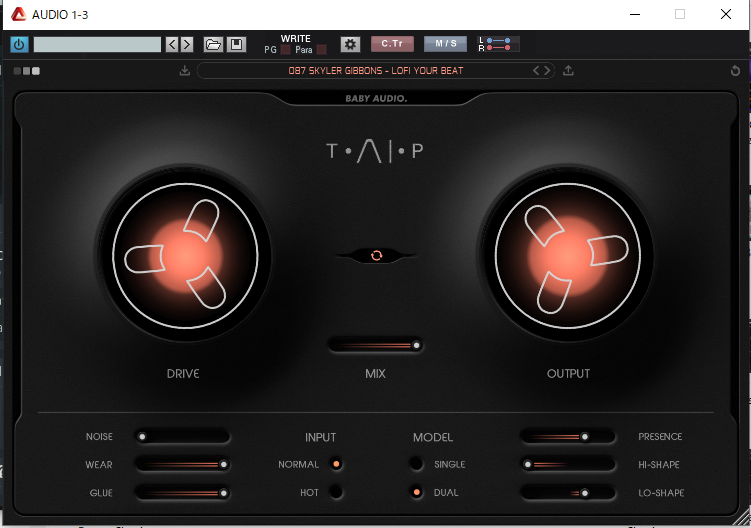Open plugin settings gear icon

point(350,45)
